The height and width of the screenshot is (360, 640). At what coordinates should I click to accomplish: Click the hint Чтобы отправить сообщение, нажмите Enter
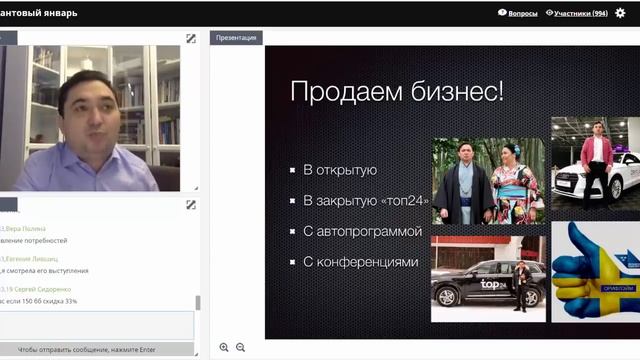87,350
